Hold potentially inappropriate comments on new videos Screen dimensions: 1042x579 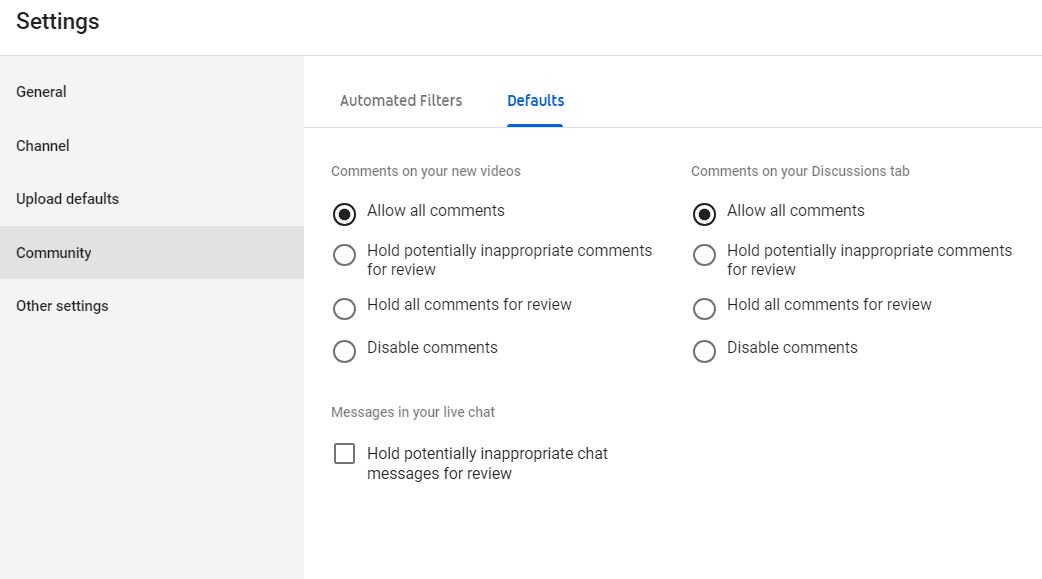(344, 255)
